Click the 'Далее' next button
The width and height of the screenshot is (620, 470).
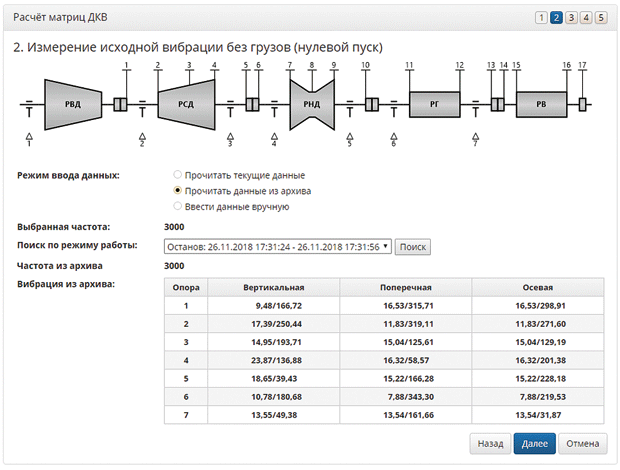[x=535, y=444]
